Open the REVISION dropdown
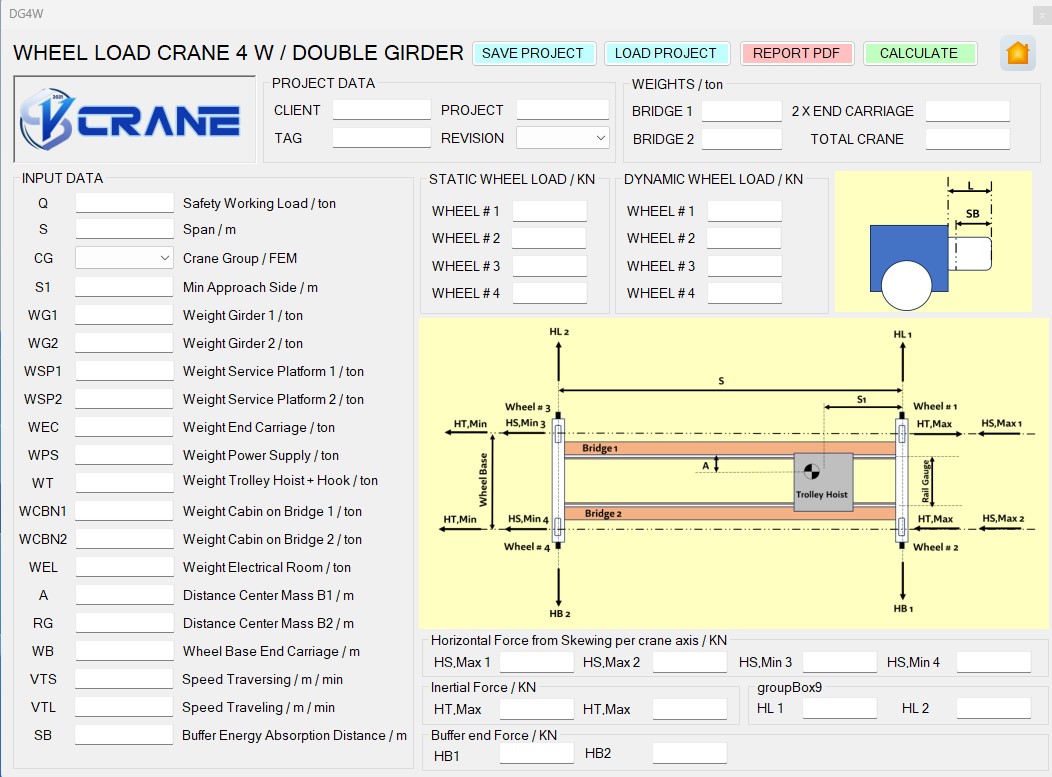The height and width of the screenshot is (777, 1052). tap(562, 138)
